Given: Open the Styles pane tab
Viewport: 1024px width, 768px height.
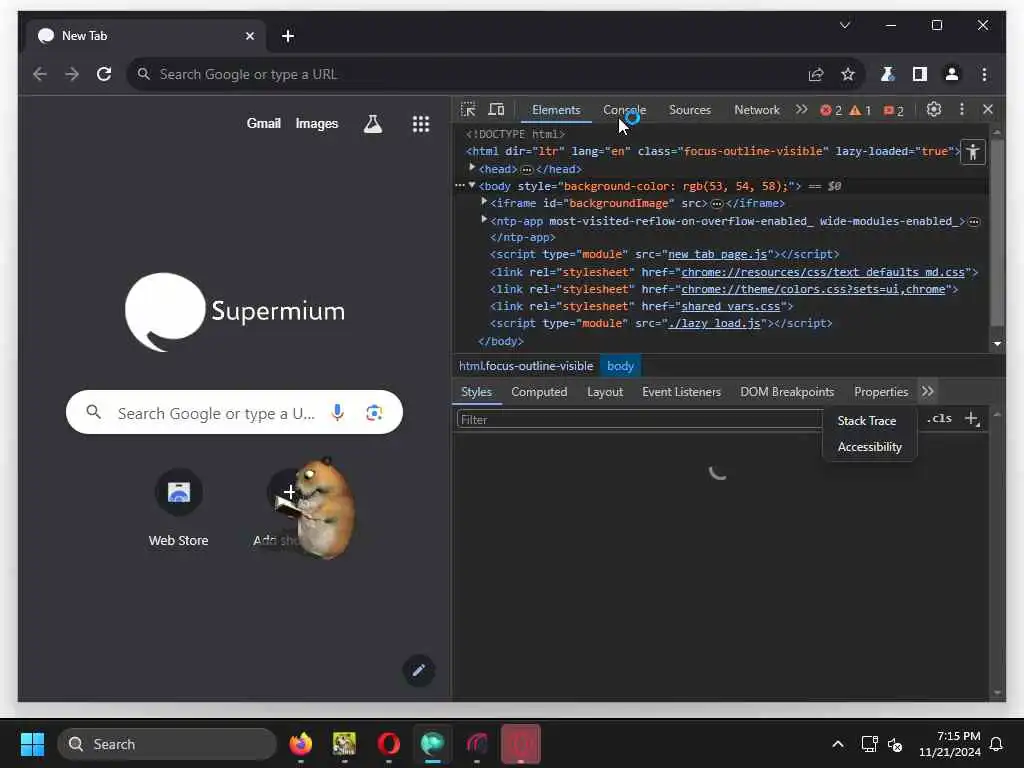Looking at the screenshot, I should point(476,392).
